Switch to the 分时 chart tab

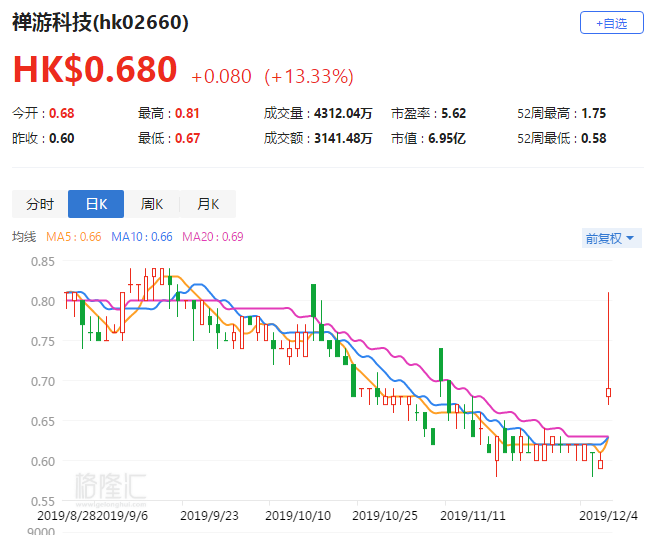click(x=40, y=204)
